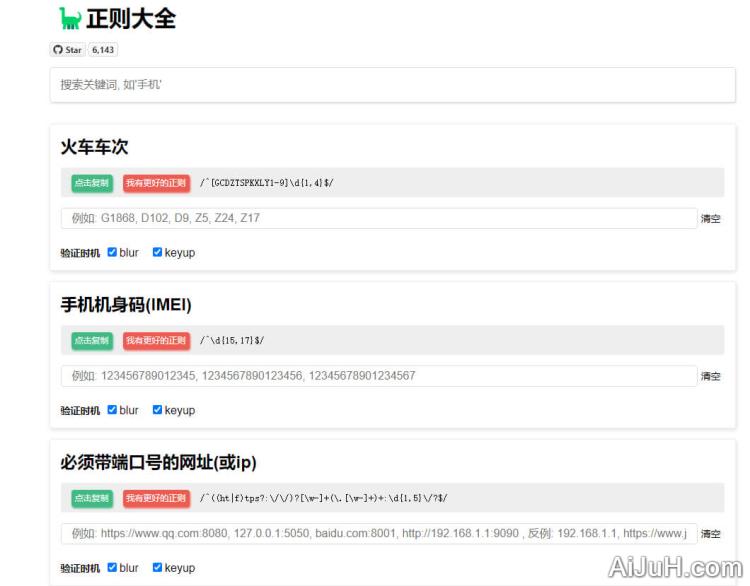Viewport: 750px width, 586px height.
Task: Click the IMEI regex code text
Action: (232, 341)
